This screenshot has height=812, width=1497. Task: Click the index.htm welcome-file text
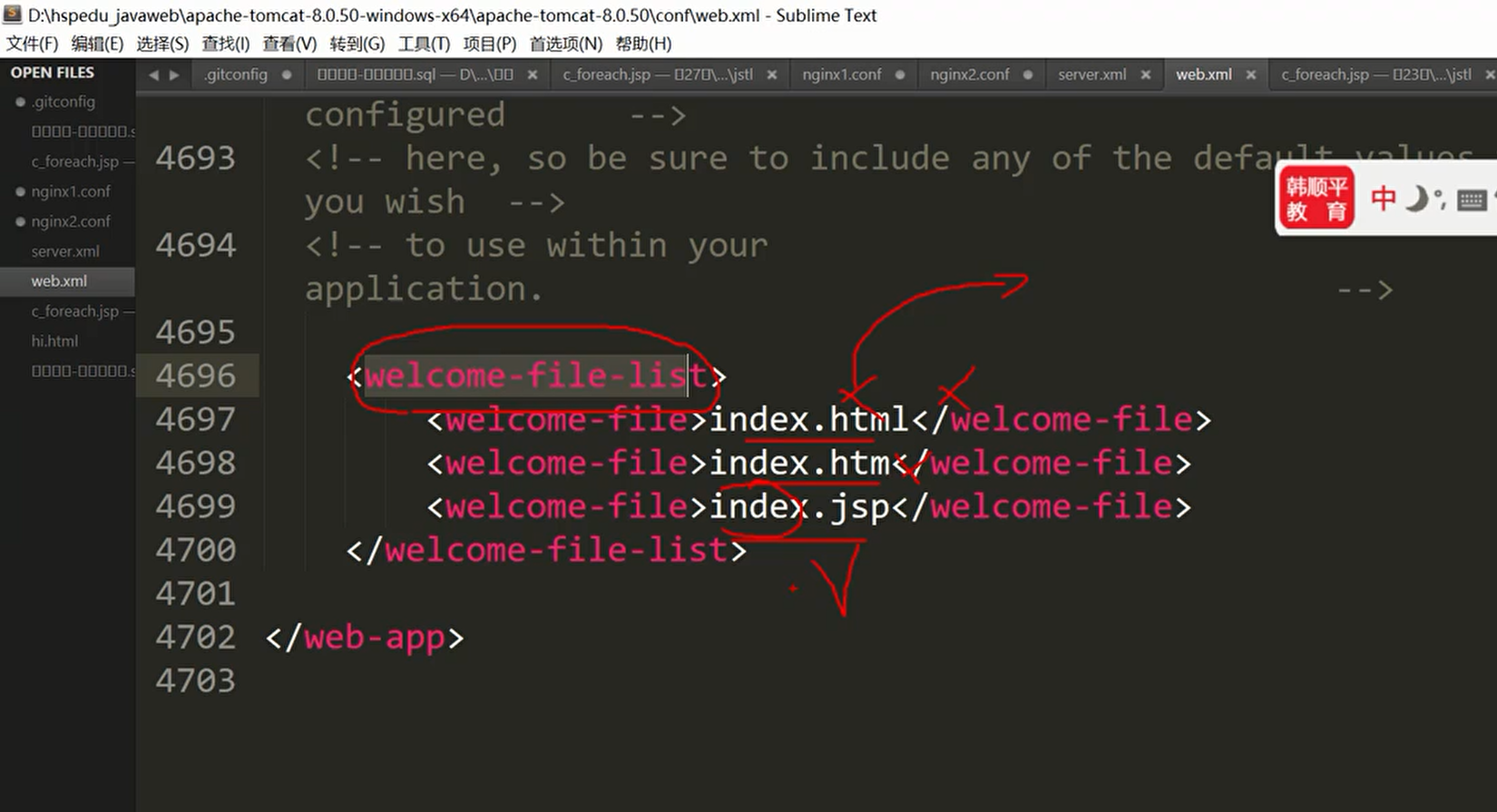click(799, 463)
